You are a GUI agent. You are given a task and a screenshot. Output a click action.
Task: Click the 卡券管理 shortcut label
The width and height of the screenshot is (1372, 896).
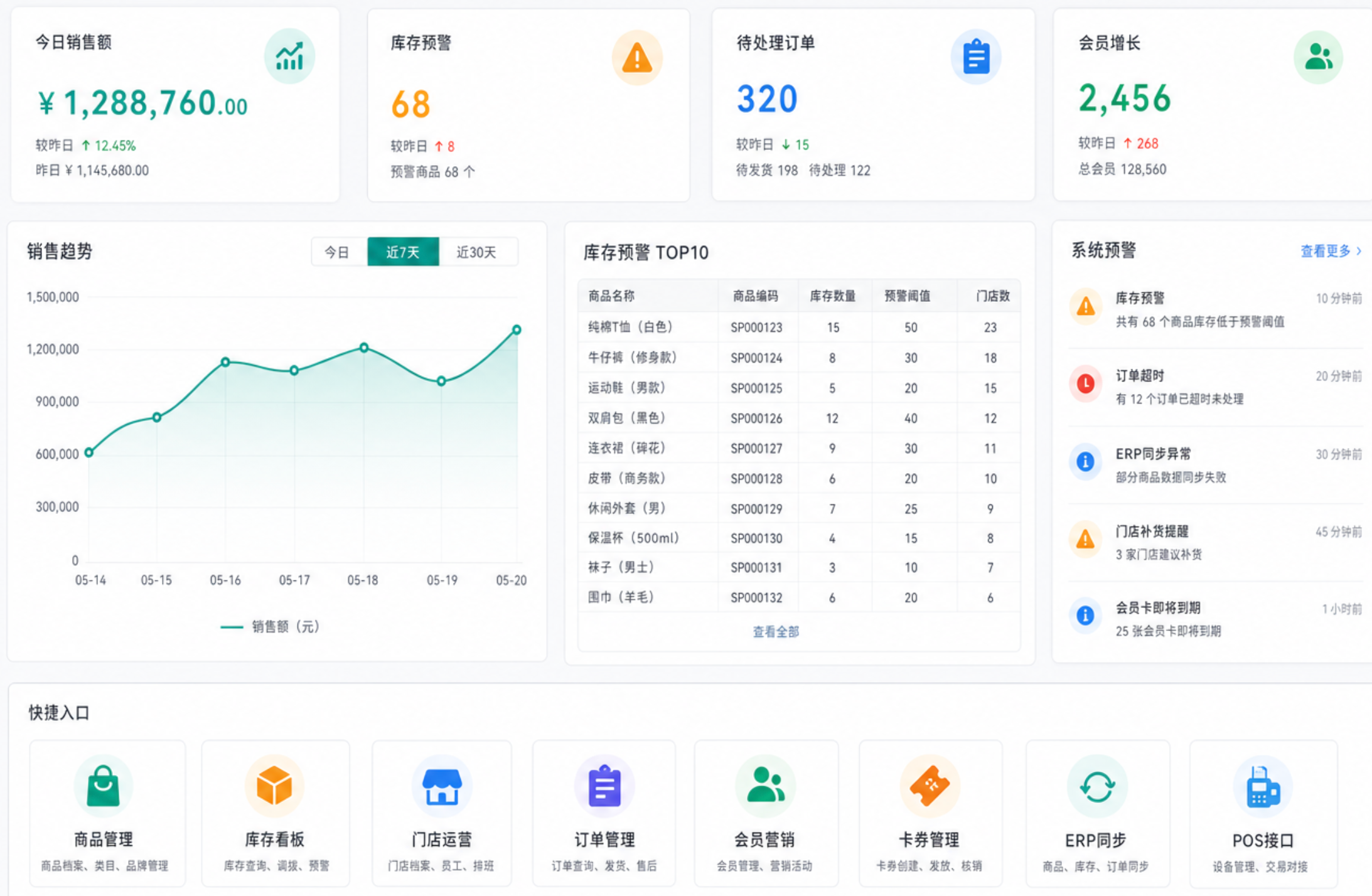[929, 840]
